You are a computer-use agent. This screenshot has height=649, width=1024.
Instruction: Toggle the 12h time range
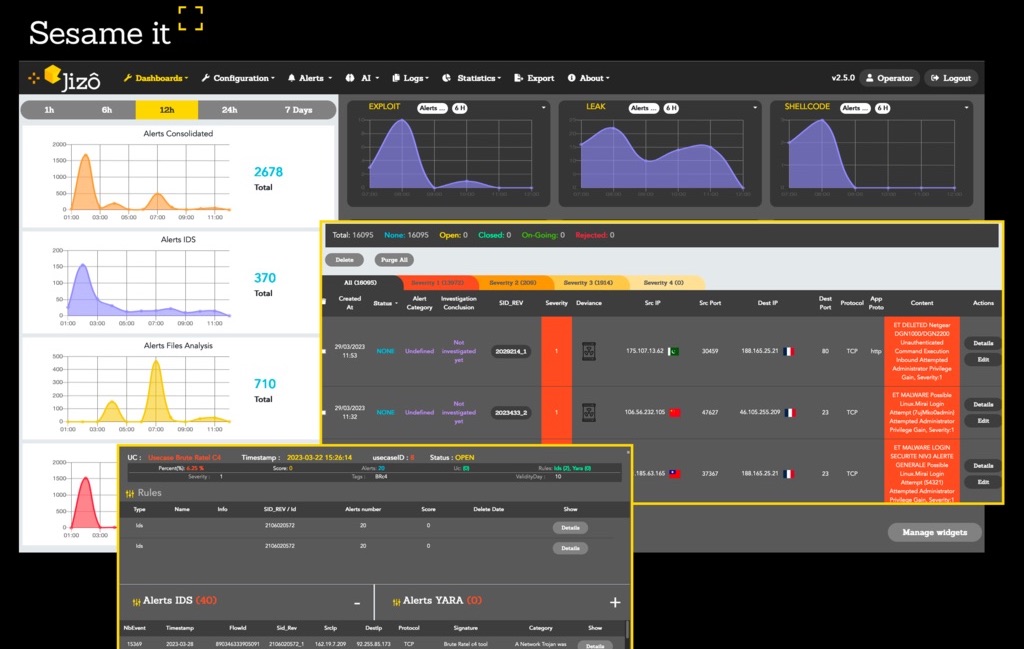[166, 110]
